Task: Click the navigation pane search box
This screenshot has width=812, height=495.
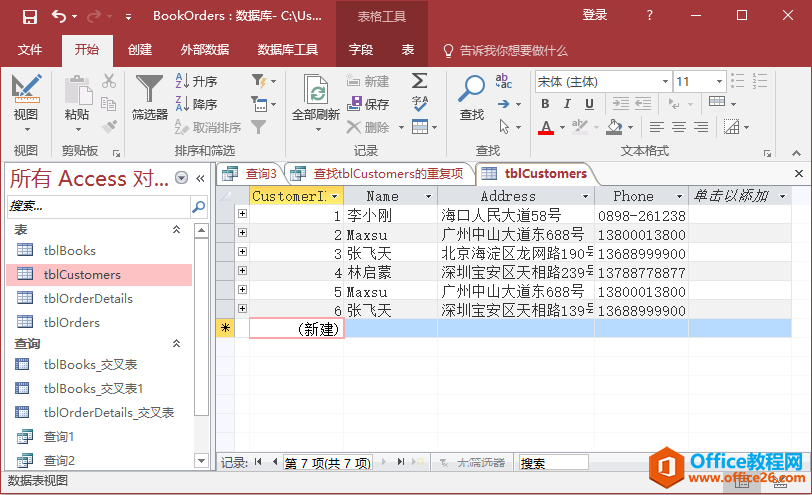Action: (x=98, y=207)
